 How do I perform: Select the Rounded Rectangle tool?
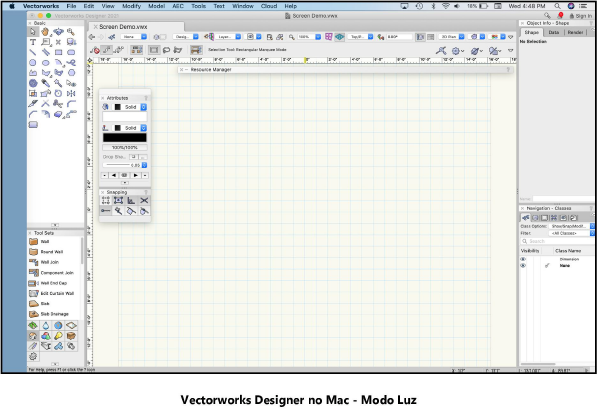coord(71,52)
